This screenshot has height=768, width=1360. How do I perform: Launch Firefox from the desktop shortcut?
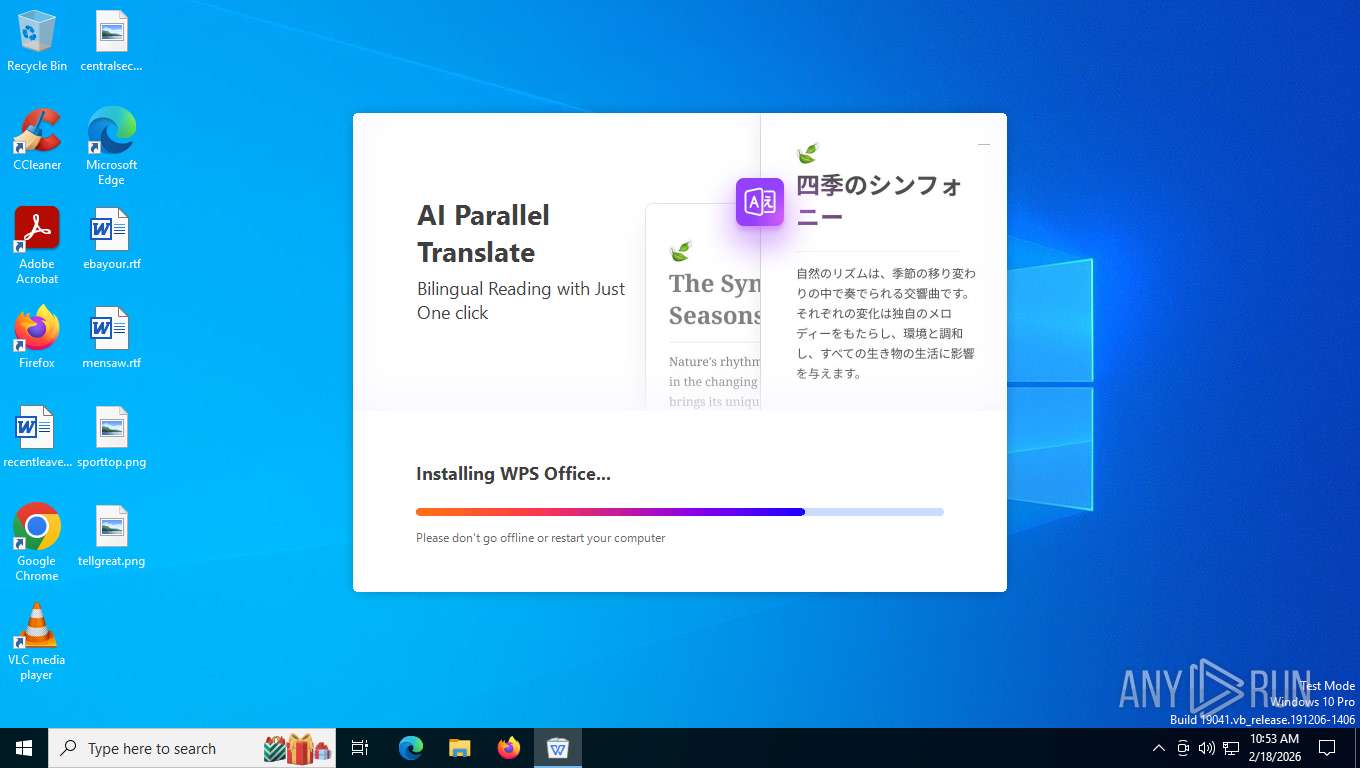37,338
